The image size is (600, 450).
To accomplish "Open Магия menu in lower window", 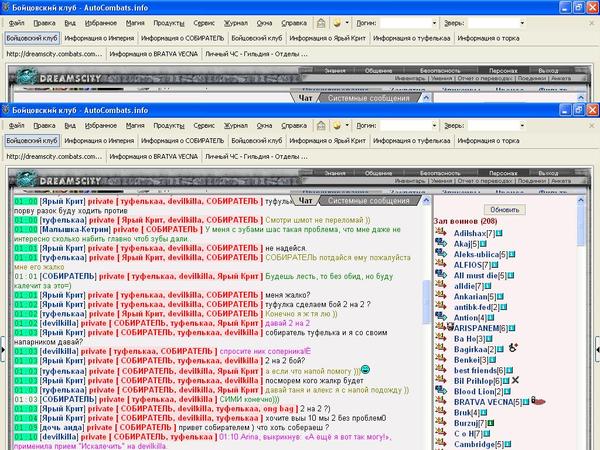I will point(135,126).
